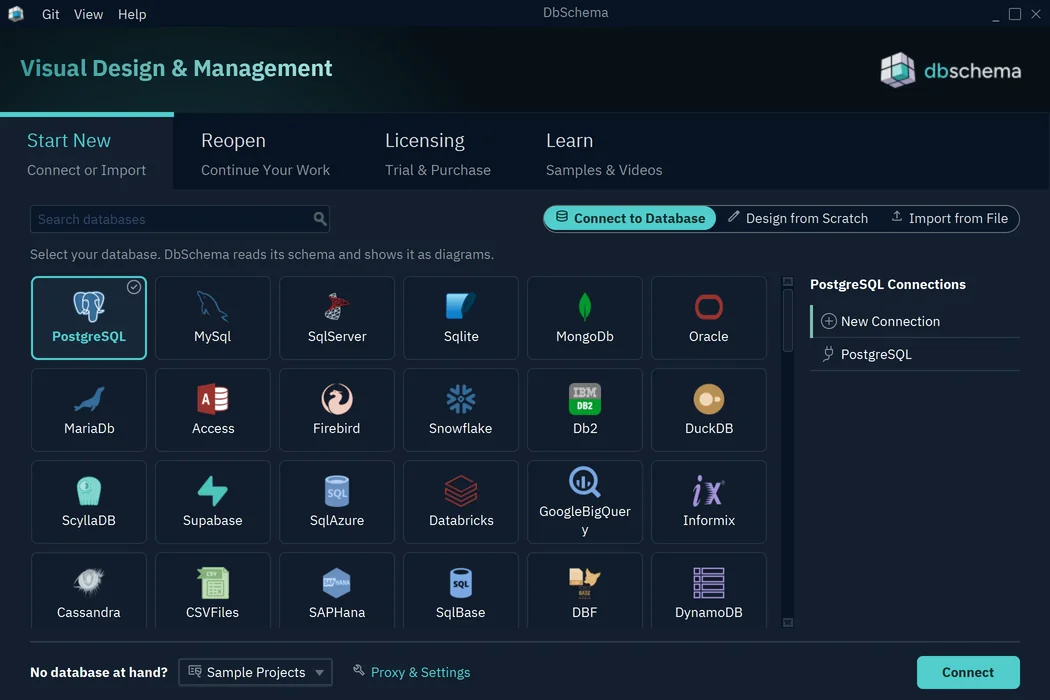Click the database list scrollbar thumb
The image size is (1050, 700).
pyautogui.click(x=788, y=320)
